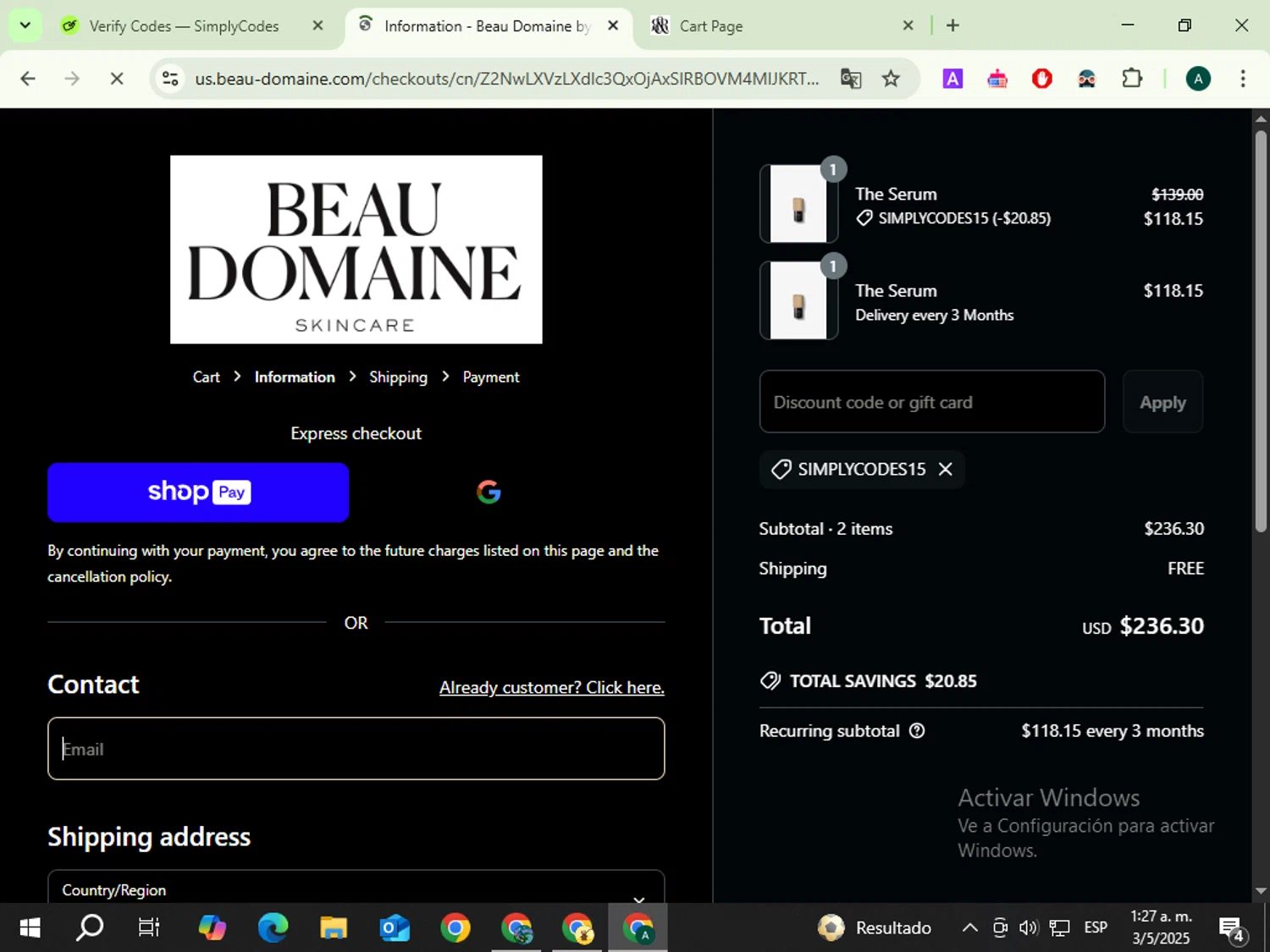Open the Windows Start menu
Screen dimensions: 1270x952
click(30, 927)
